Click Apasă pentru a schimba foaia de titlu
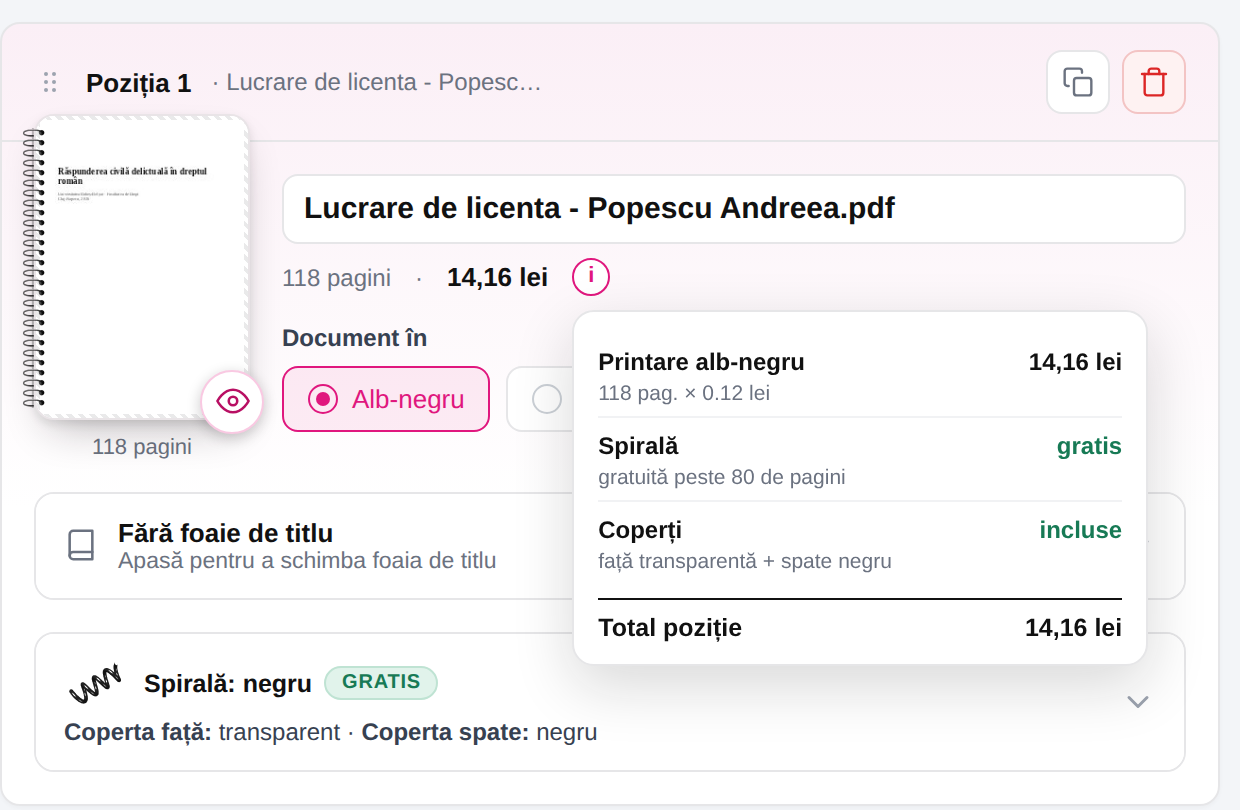Screen dimensions: 1240x810 (x=307, y=560)
